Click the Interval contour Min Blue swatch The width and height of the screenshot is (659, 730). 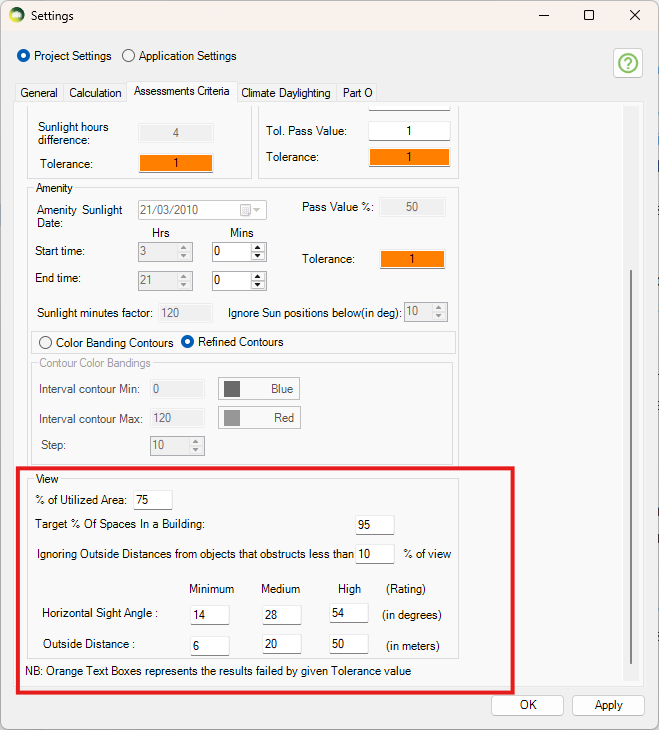point(259,389)
